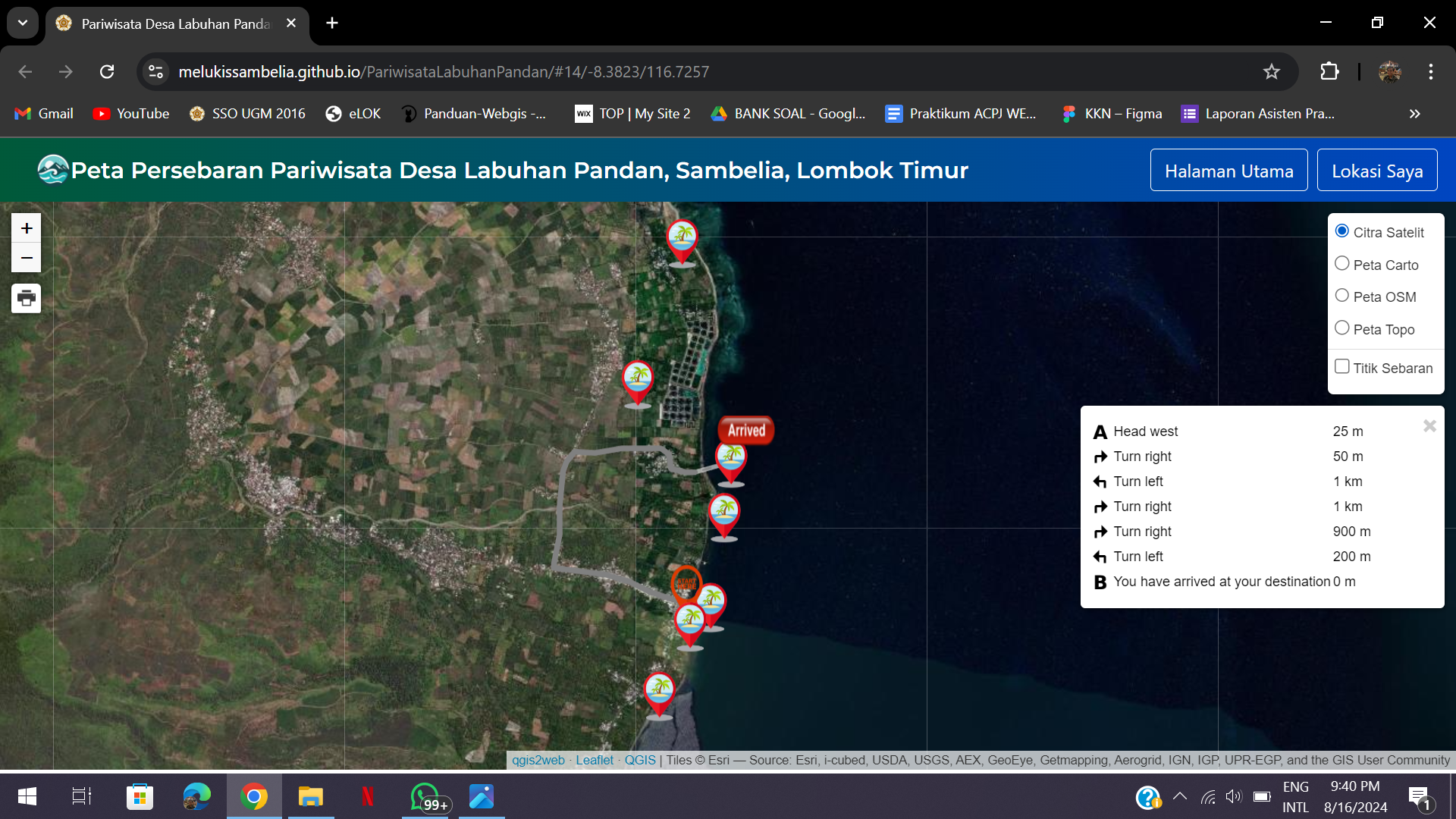Image resolution: width=1456 pixels, height=819 pixels.
Task: Open the Leaflet attribution link
Action: coord(595,760)
